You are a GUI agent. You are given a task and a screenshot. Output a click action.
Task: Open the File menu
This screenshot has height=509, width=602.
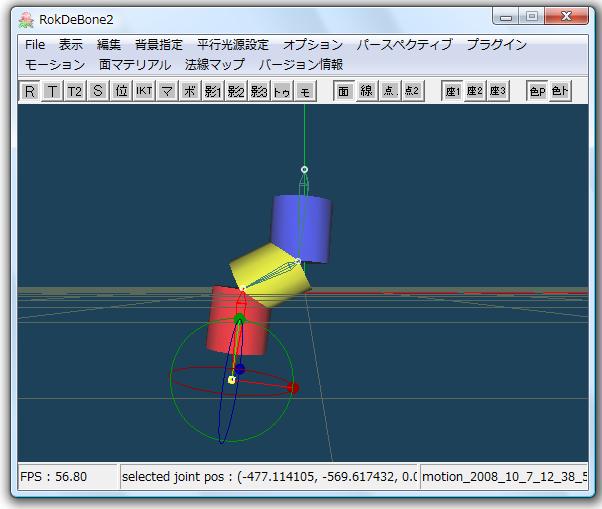coord(35,45)
